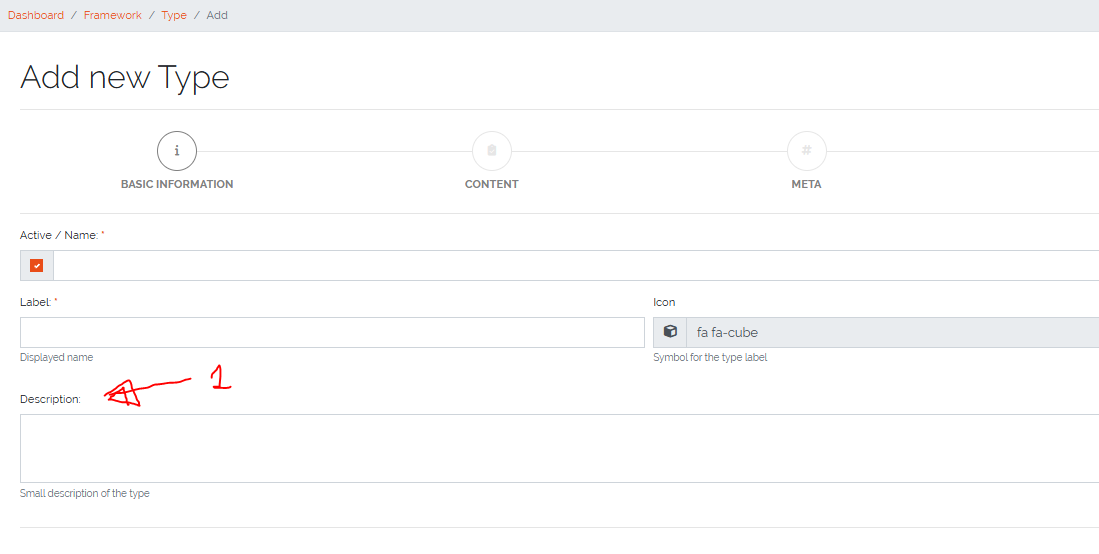Click the Description field label
The image size is (1099, 554).
click(50, 399)
